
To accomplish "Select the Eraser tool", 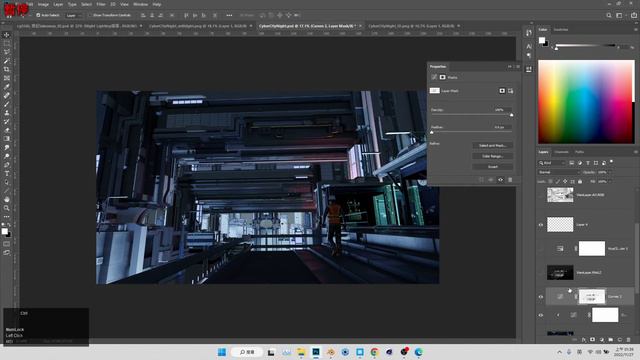I will click(7, 130).
